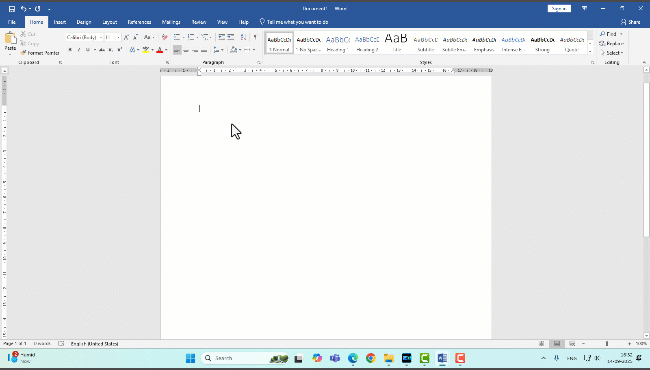Click the Share button
The image size is (650, 370).
(631, 22)
